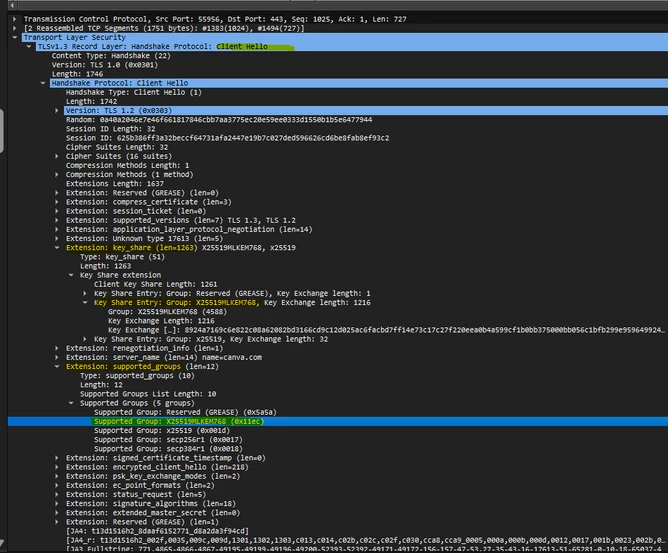The image size is (668, 553).
Task: Collapse Supported Groups (5 groups) list
Action: [x=71, y=403]
